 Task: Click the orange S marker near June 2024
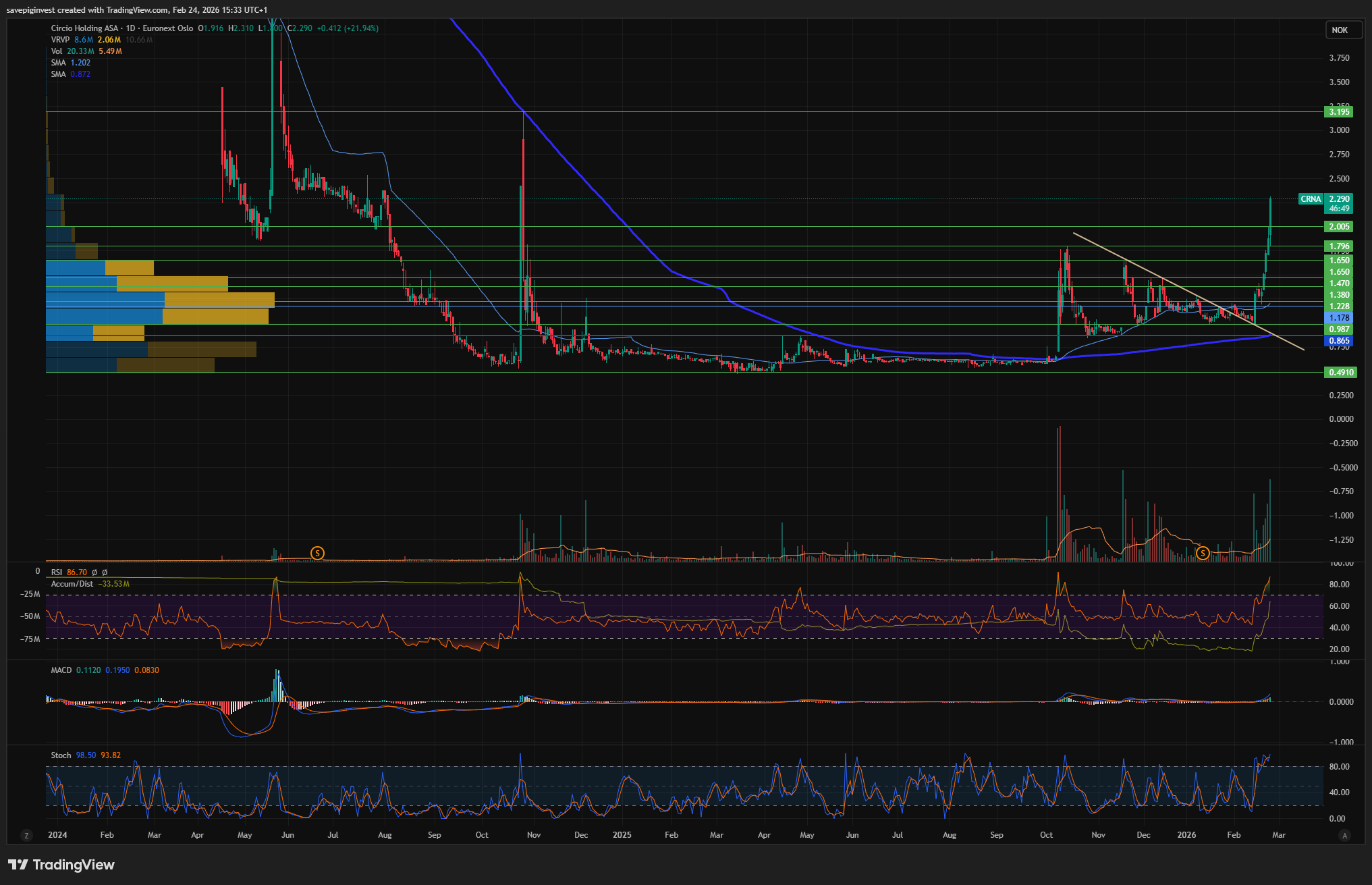click(x=317, y=554)
